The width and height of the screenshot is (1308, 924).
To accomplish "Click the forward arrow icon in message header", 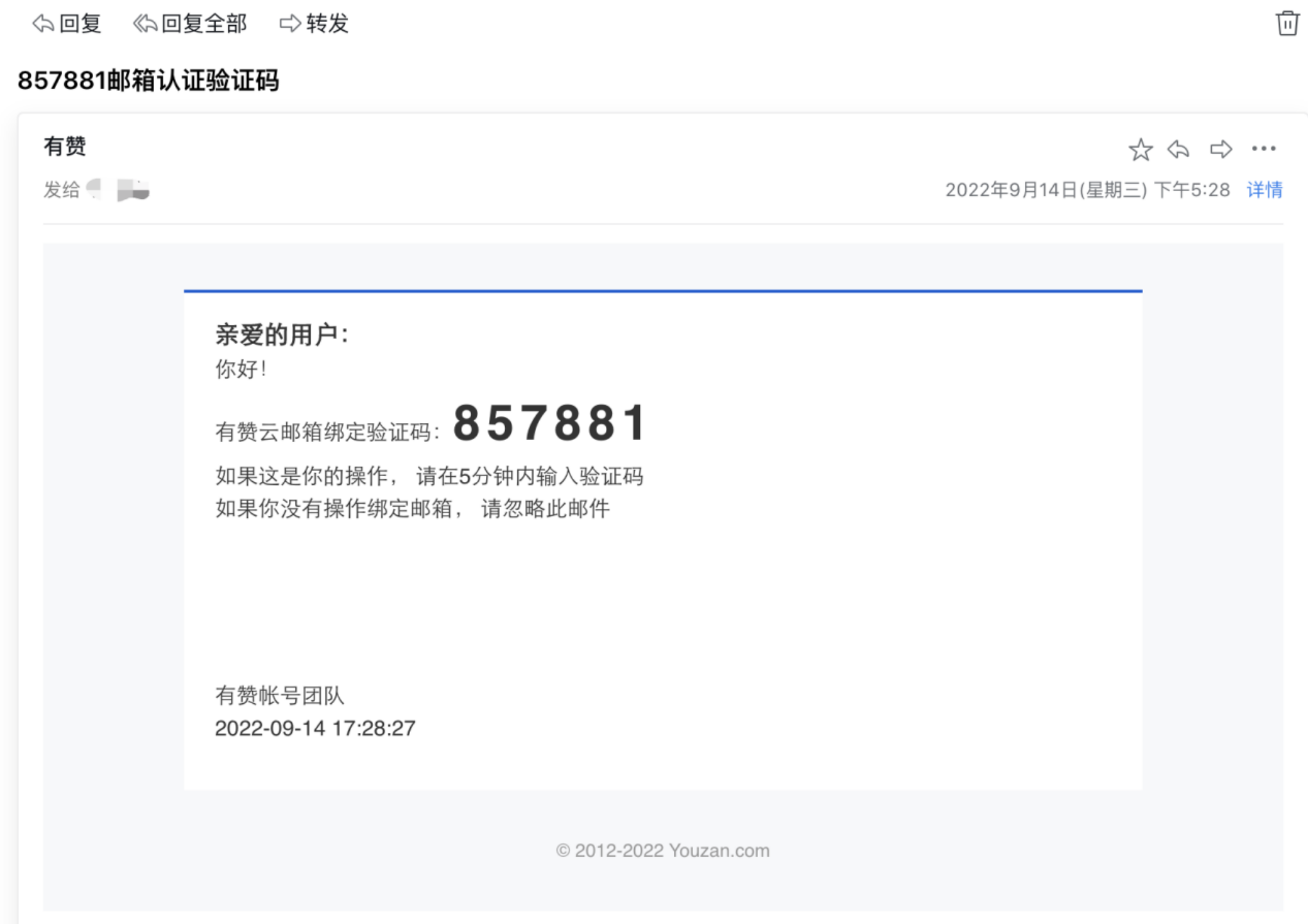I will [x=1220, y=150].
